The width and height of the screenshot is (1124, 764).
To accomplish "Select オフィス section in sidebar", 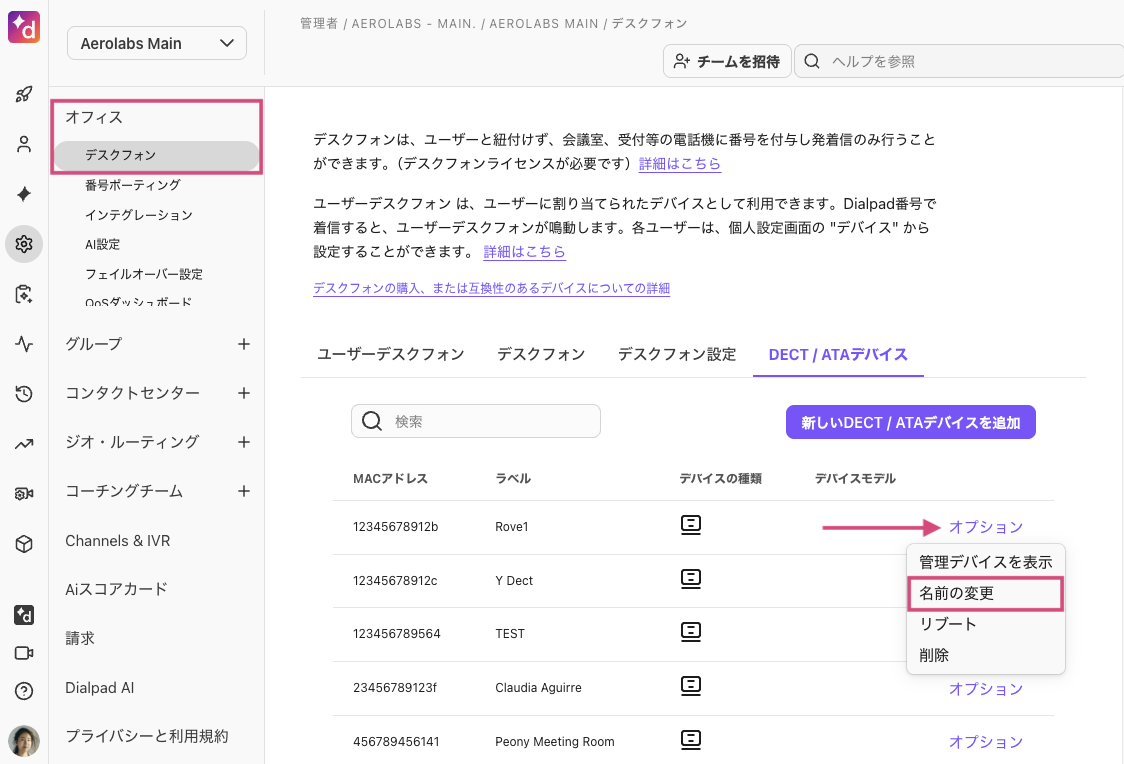I will point(94,118).
